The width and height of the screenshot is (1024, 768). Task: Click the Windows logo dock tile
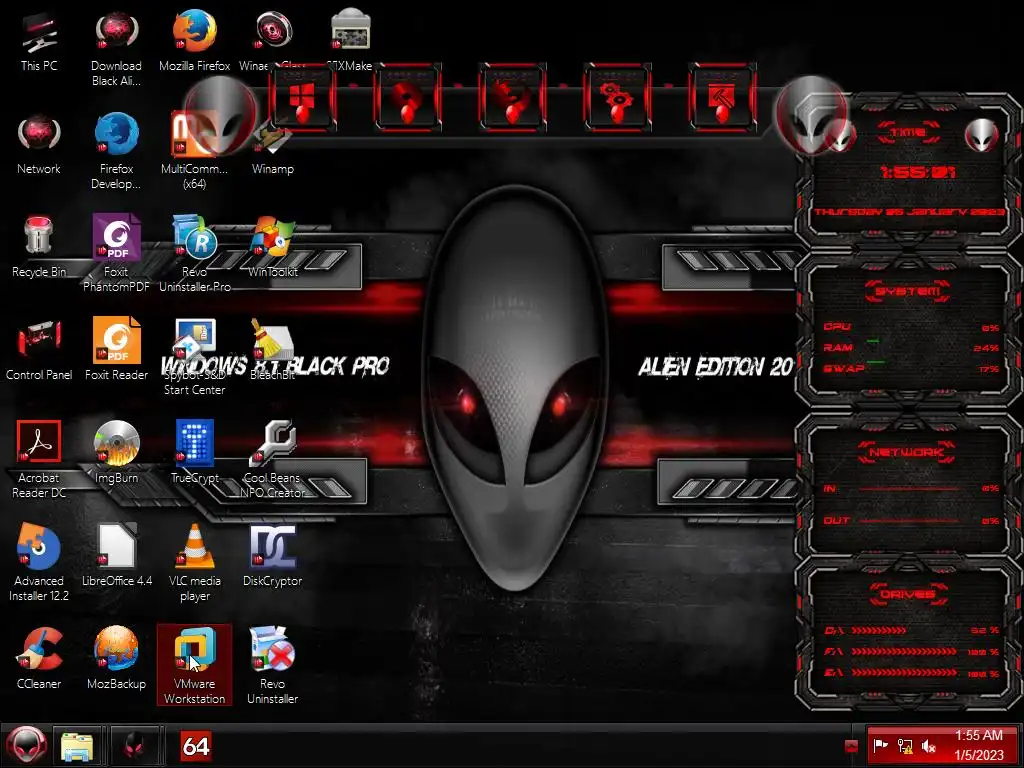302,98
